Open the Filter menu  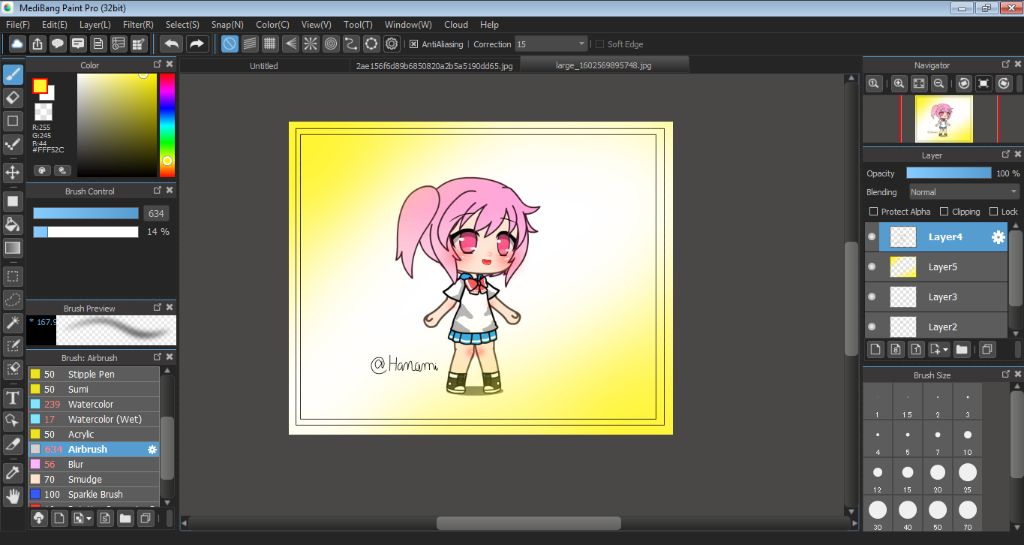(x=138, y=24)
